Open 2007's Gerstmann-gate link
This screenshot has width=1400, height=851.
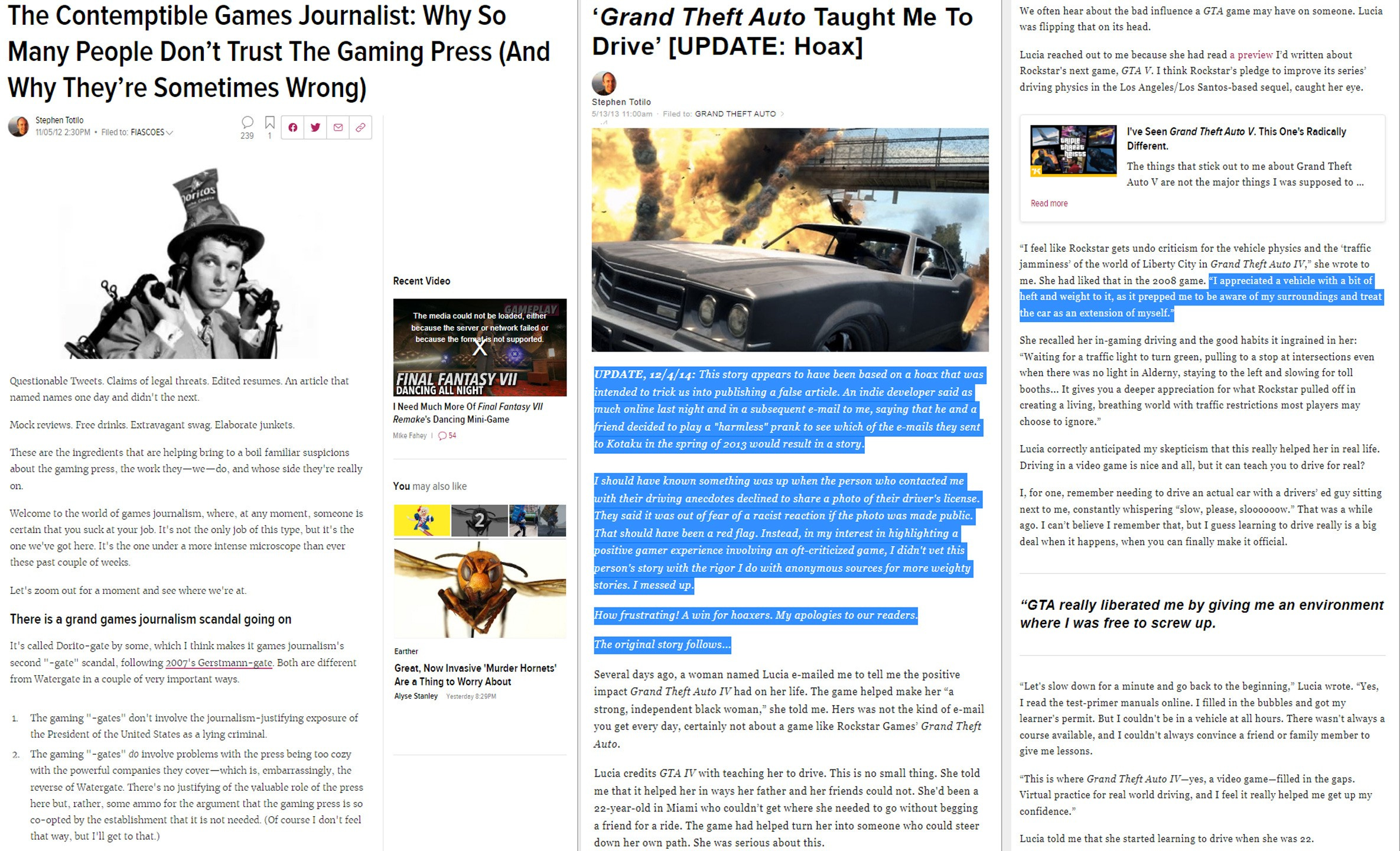219,662
